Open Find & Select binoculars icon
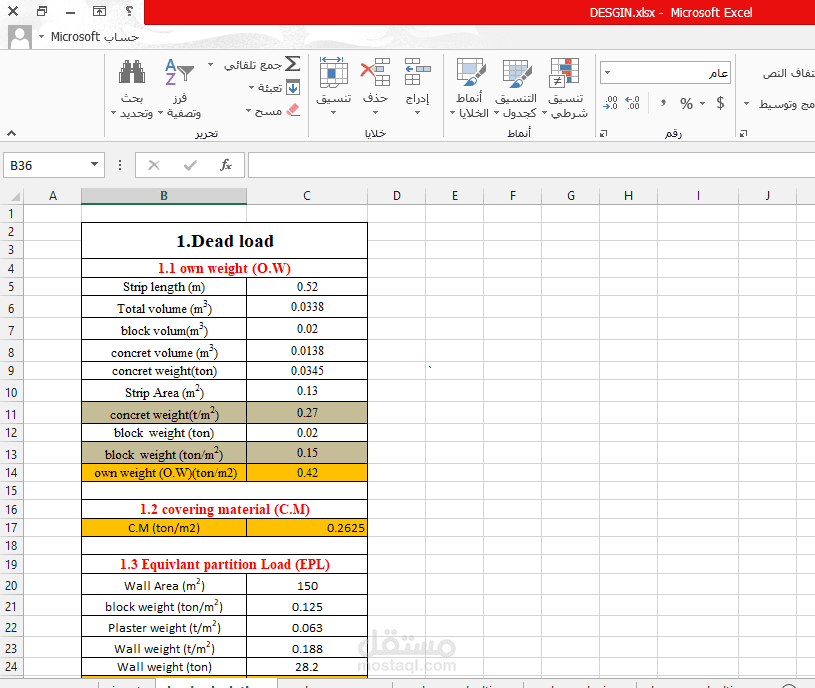 (x=132, y=72)
